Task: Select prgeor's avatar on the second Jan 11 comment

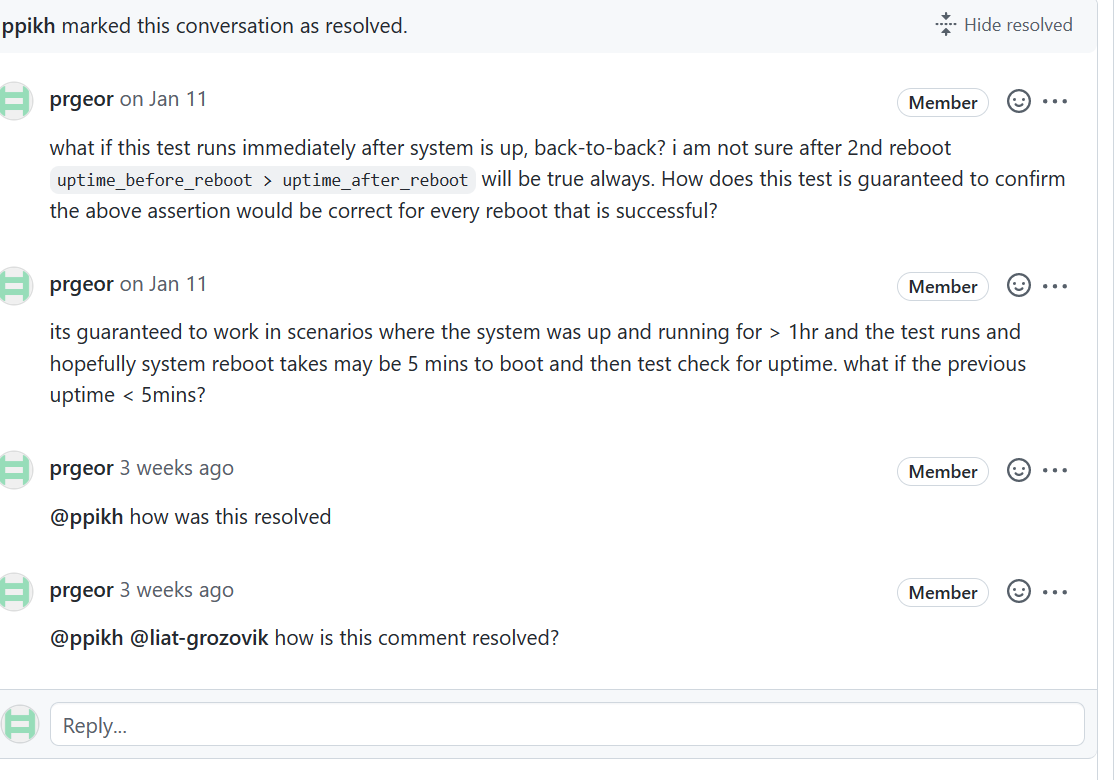Action: 16,286
